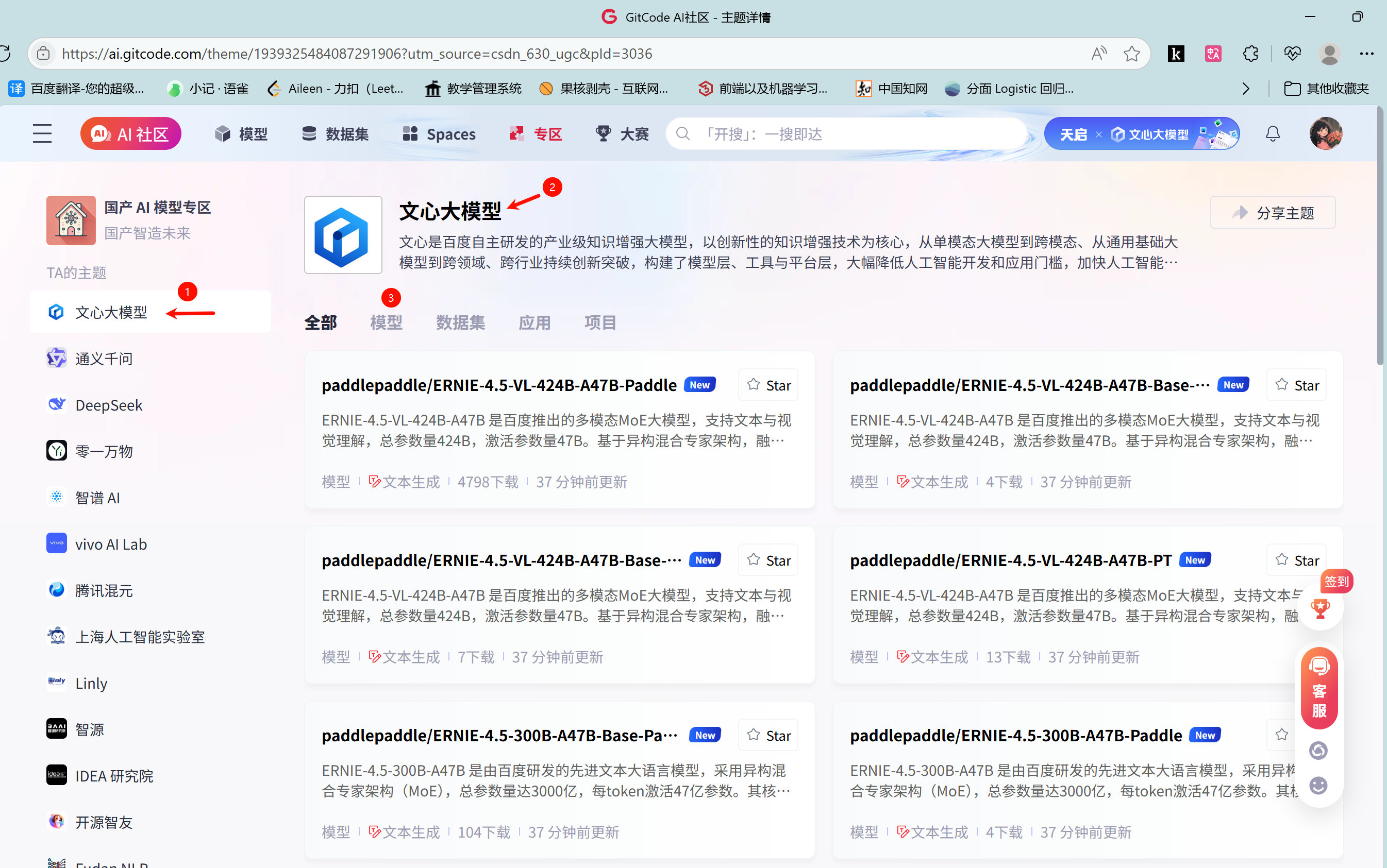Select 开源智友 in the sidebar
This screenshot has width=1387, height=868.
point(151,822)
